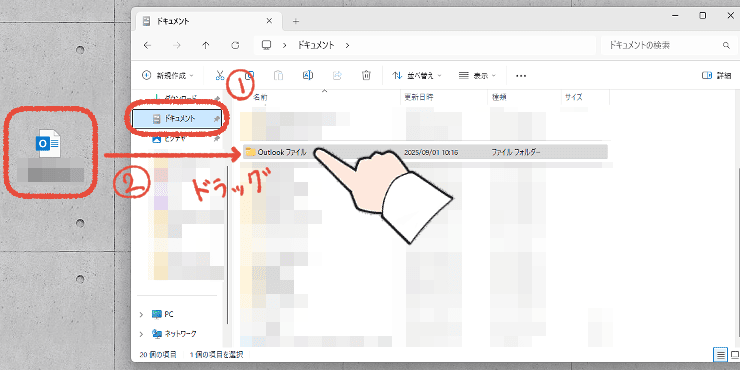Click the ドキュメントの検索 search field
This screenshot has height=370, width=740.
[x=668, y=45]
